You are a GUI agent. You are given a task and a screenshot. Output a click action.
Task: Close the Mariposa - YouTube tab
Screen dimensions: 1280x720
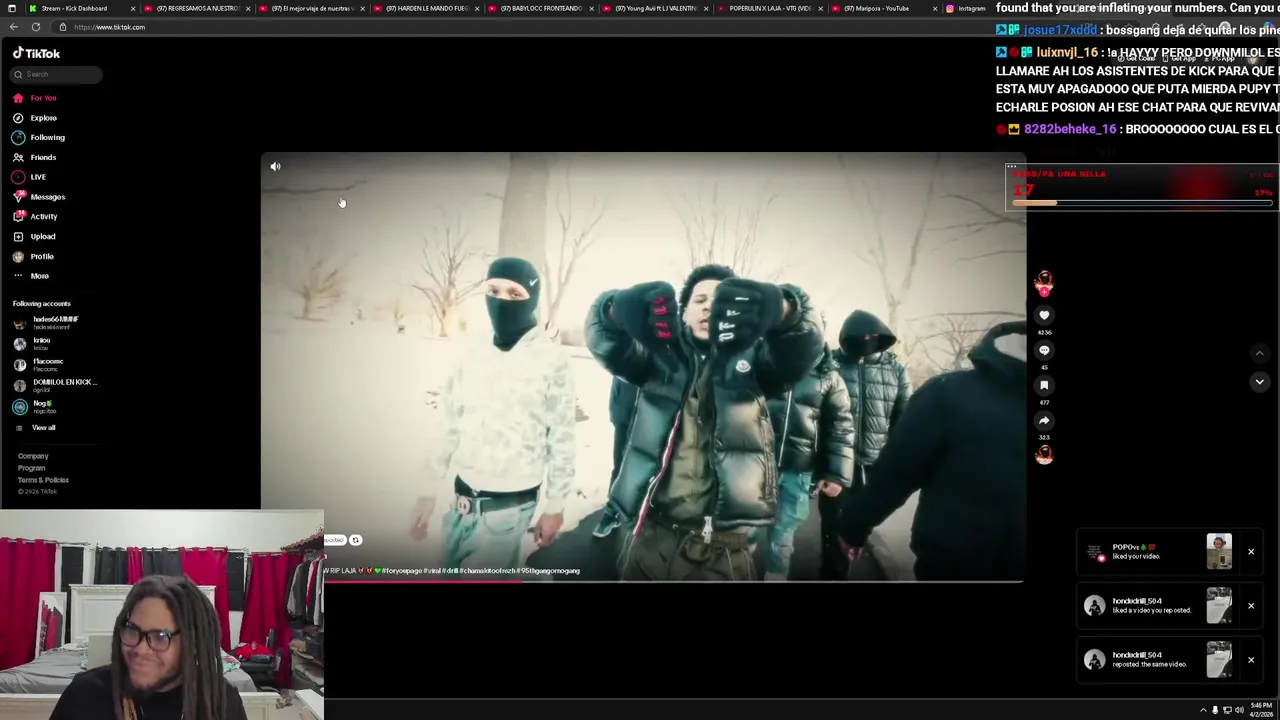coord(935,8)
